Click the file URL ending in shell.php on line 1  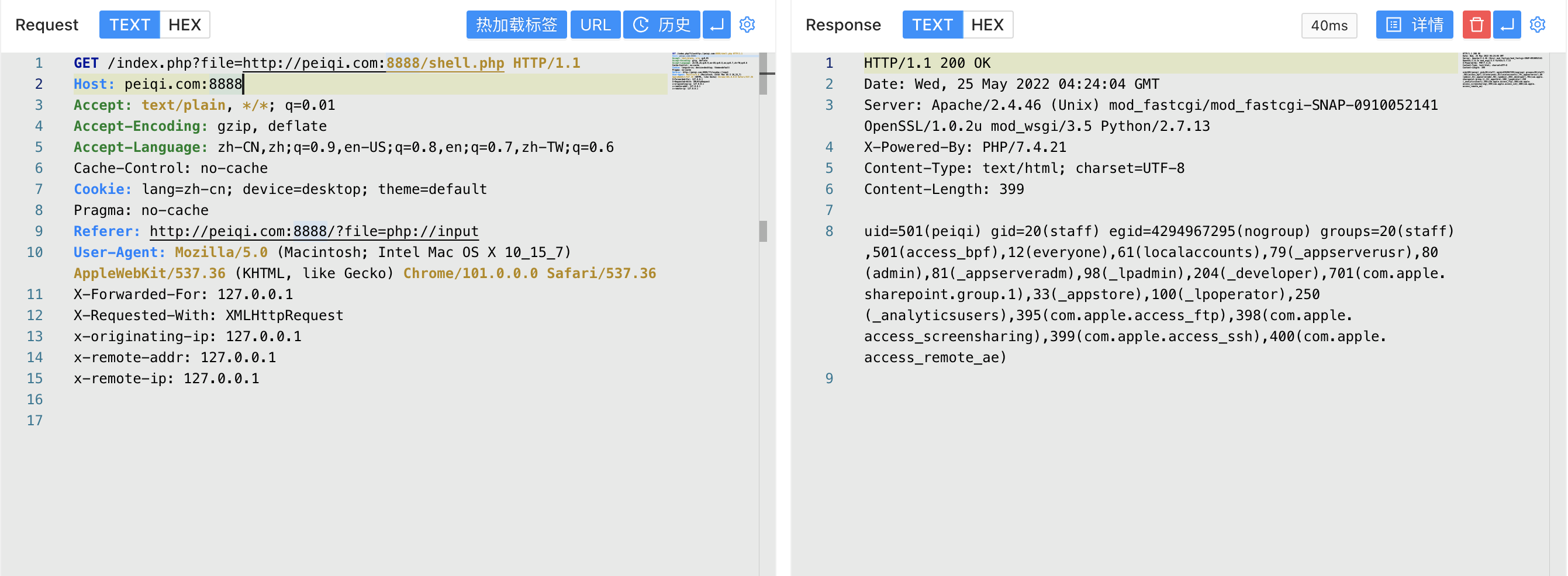tap(373, 63)
